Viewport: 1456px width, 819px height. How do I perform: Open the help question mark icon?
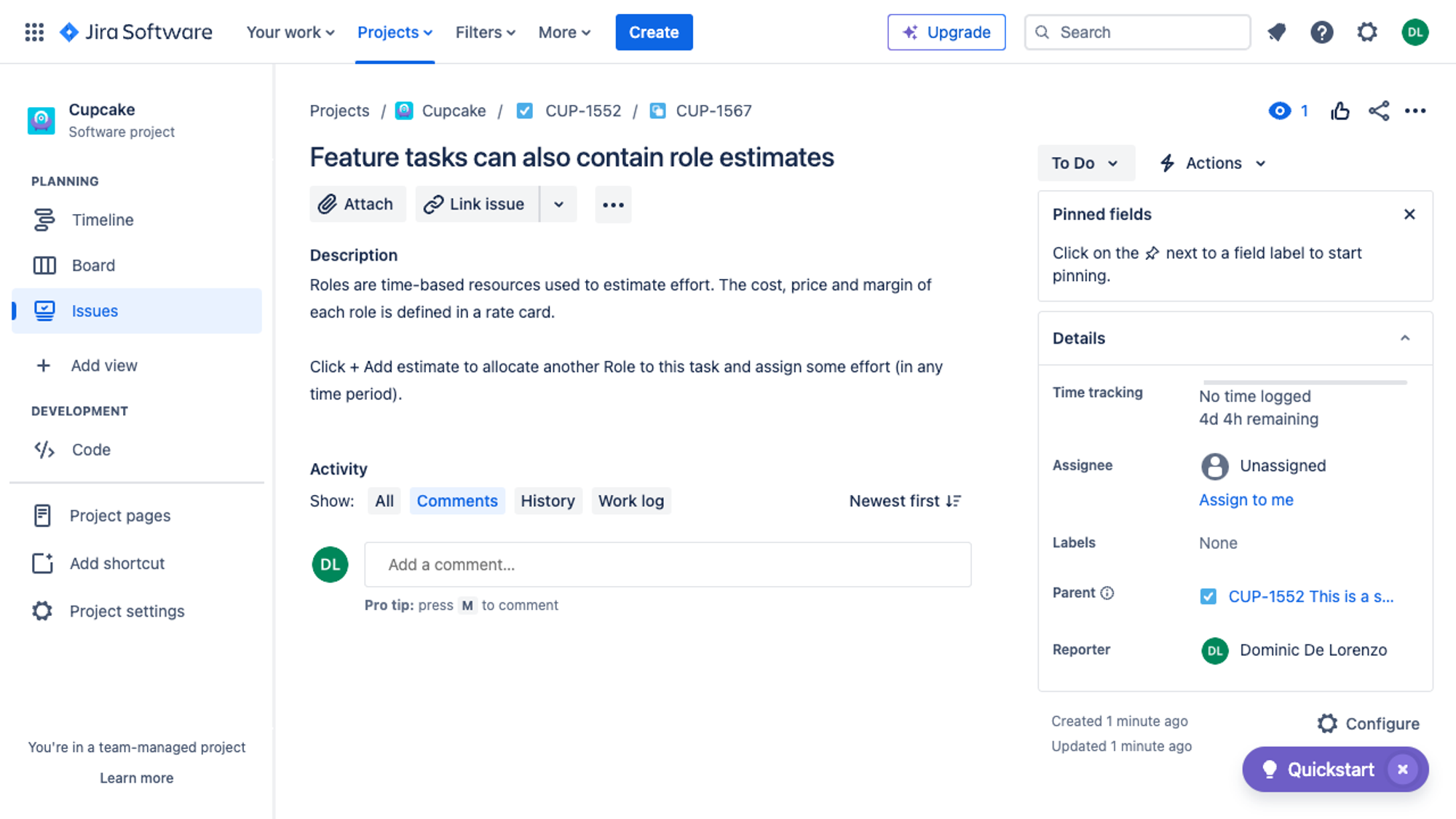(x=1321, y=32)
